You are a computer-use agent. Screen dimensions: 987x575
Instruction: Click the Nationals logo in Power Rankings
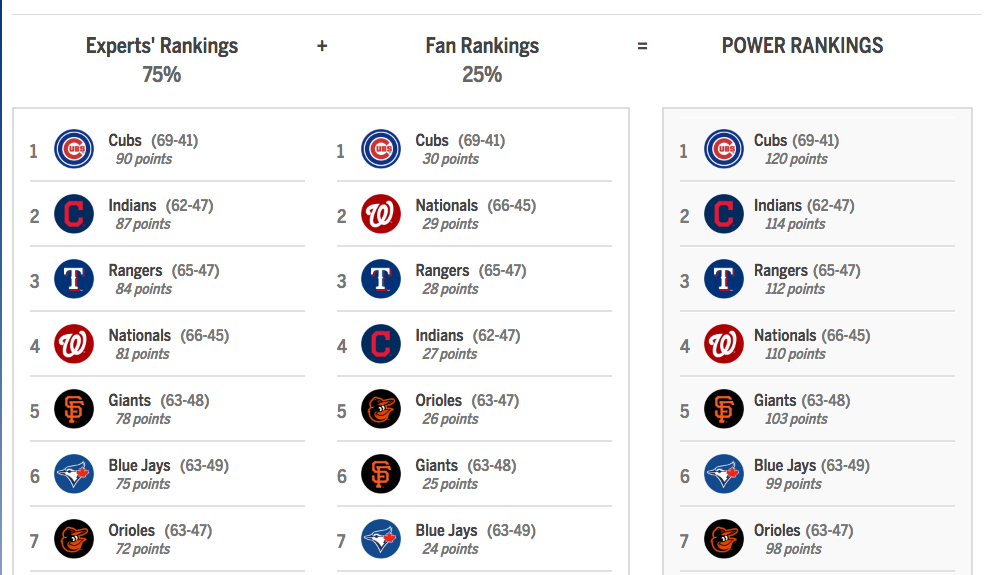click(x=724, y=345)
